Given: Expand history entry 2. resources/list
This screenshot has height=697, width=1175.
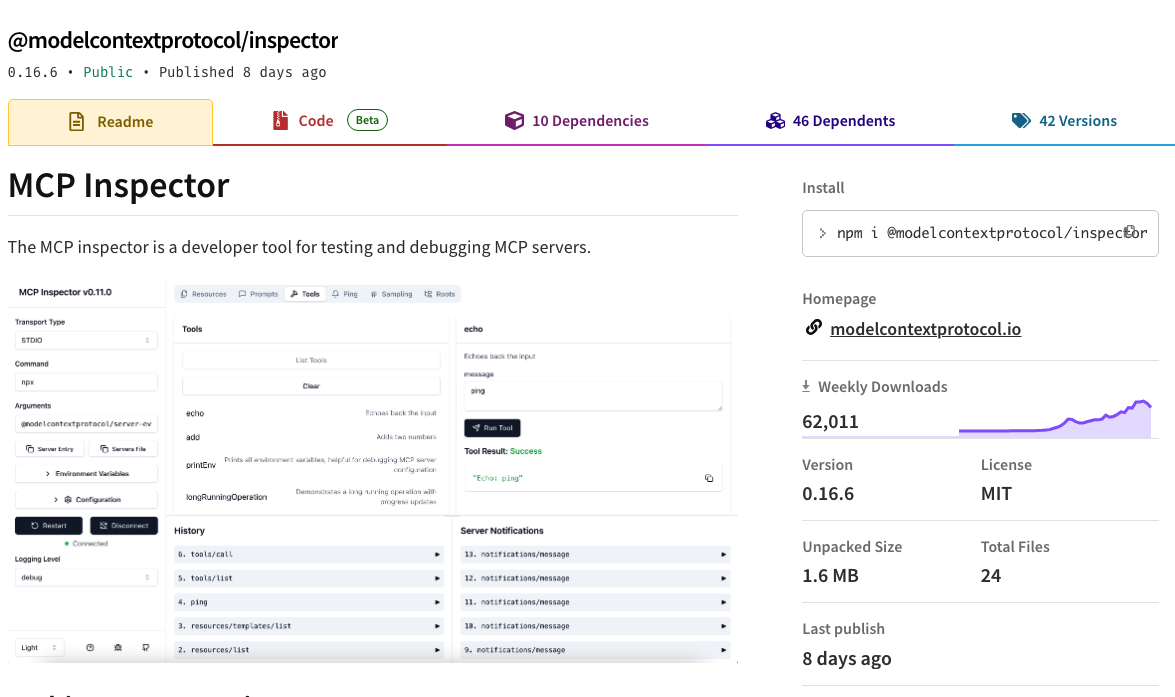Looking at the screenshot, I should pyautogui.click(x=309, y=650).
